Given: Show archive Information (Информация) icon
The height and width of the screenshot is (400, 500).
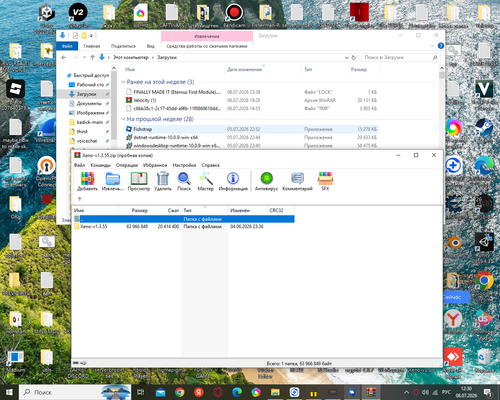Looking at the screenshot, I should [233, 179].
